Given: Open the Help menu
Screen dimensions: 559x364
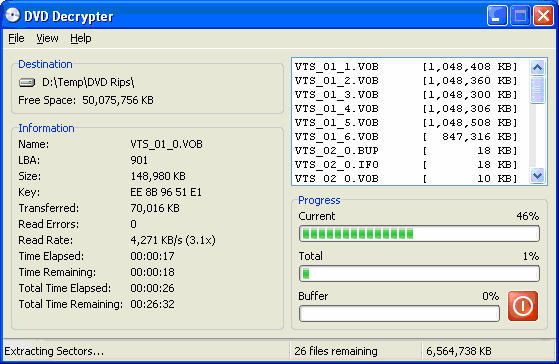Looking at the screenshot, I should pos(81,38).
